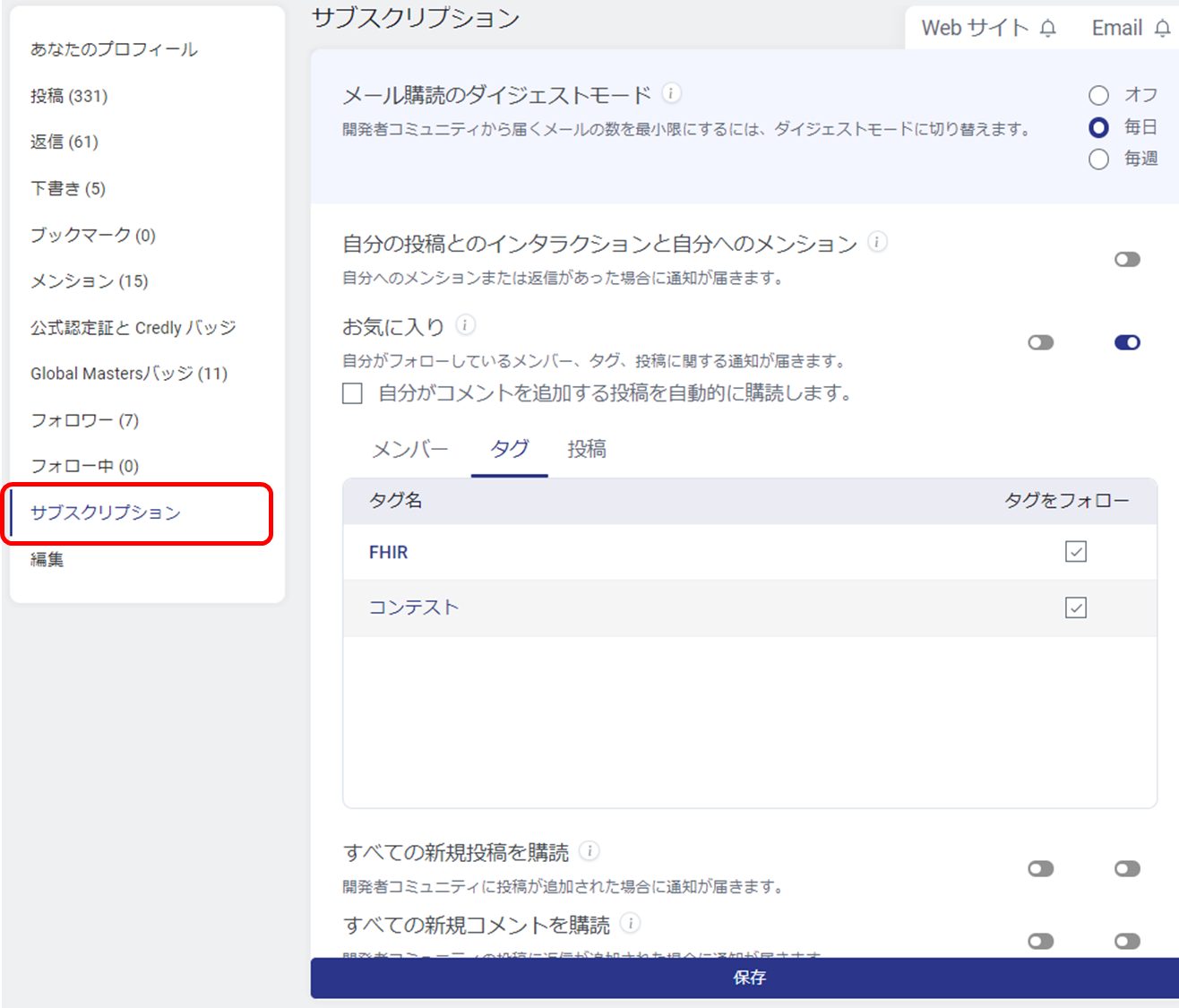Select 毎週 digest mode radio button

[x=1098, y=159]
